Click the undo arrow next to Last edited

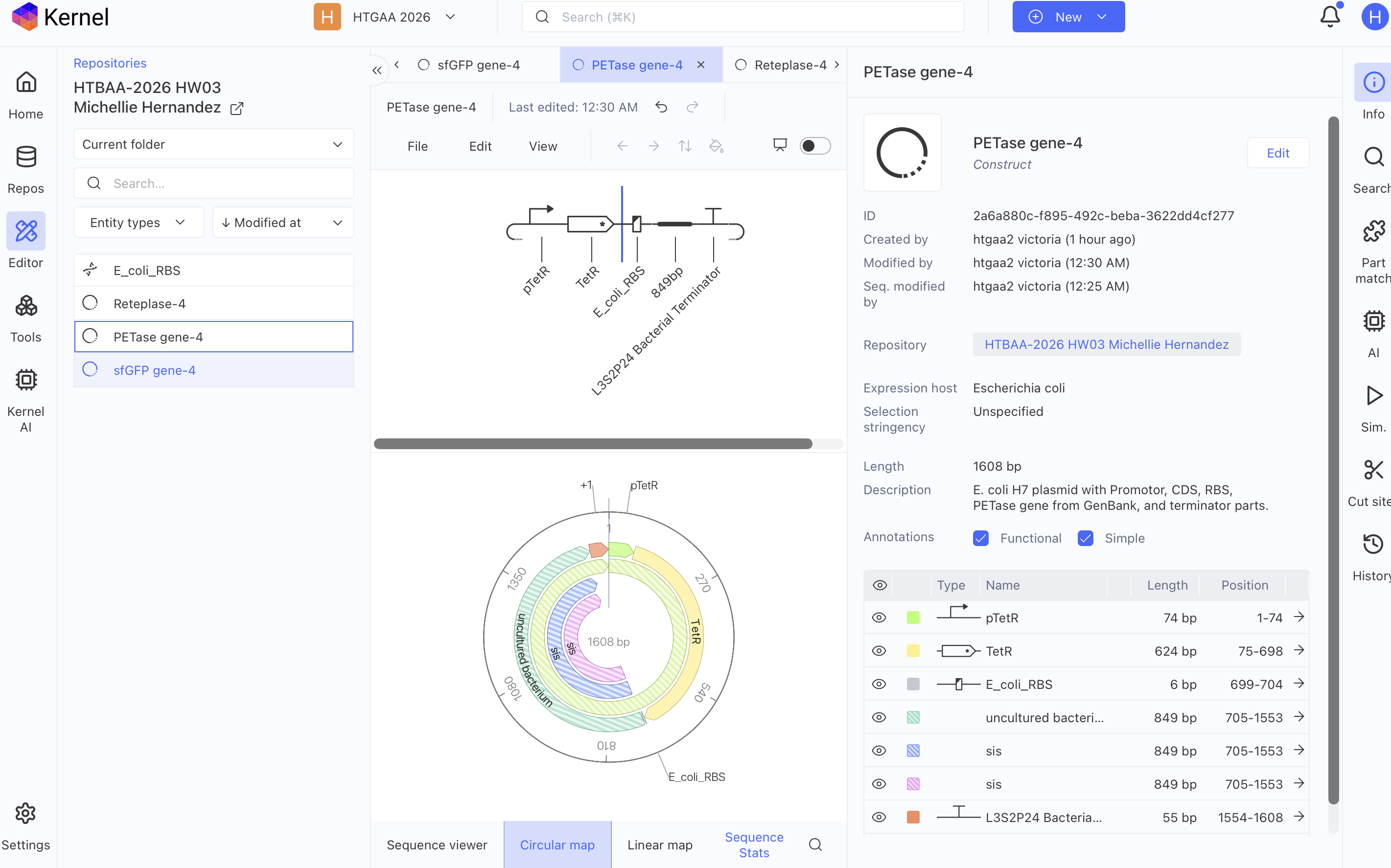point(661,107)
